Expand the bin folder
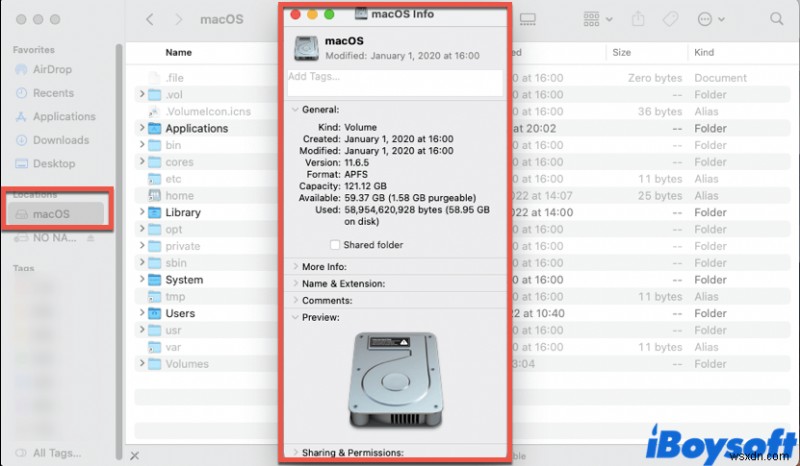Viewport: 800px width, 466px height. click(x=141, y=144)
